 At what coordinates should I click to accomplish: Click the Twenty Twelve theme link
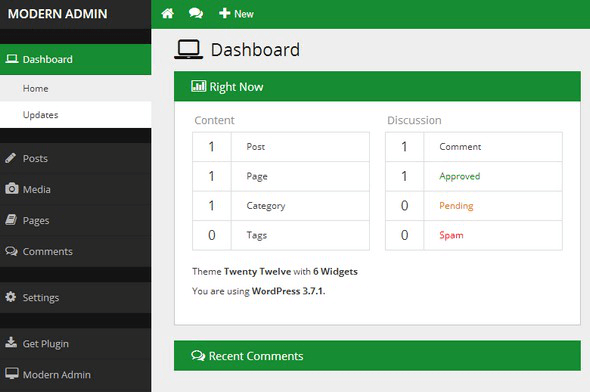click(257, 272)
